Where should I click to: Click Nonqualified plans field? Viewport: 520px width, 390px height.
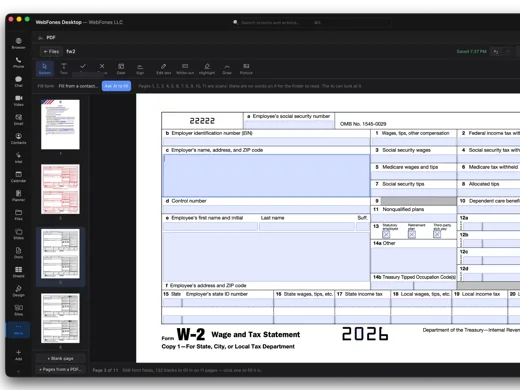414,218
